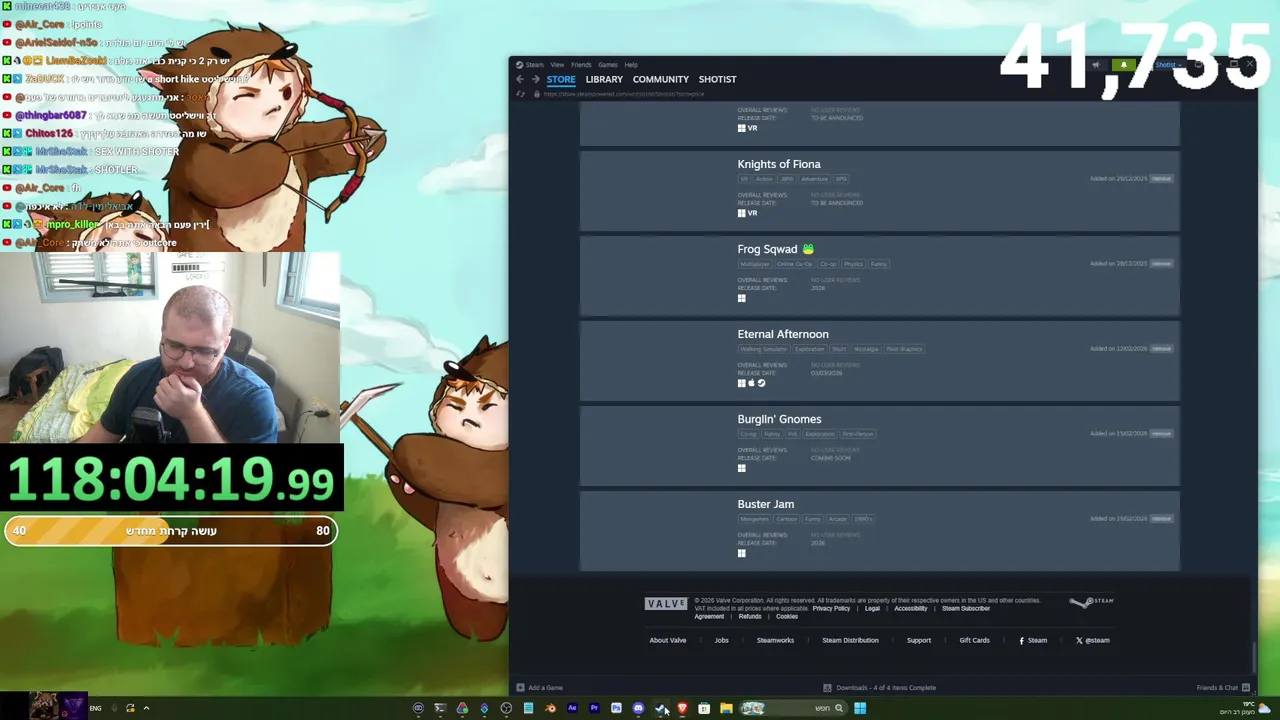1280x720 pixels.
Task: Click the macOS icon under Eternal Afternoon
Action: [751, 383]
